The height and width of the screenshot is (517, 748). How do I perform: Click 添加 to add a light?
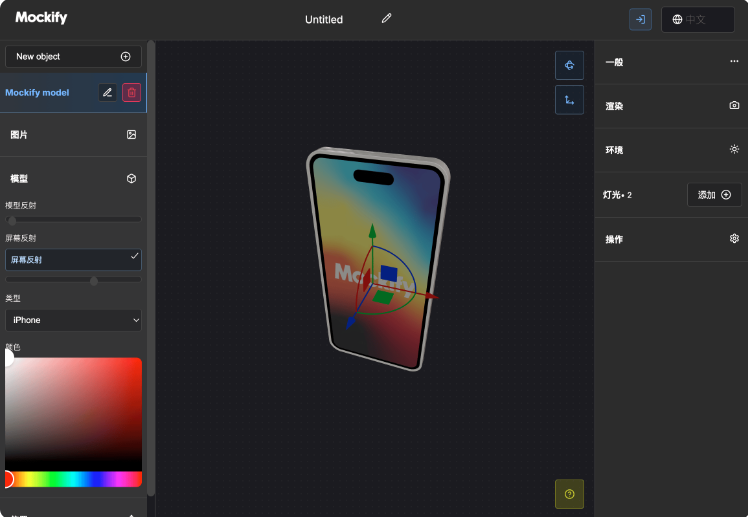pyautogui.click(x=714, y=195)
